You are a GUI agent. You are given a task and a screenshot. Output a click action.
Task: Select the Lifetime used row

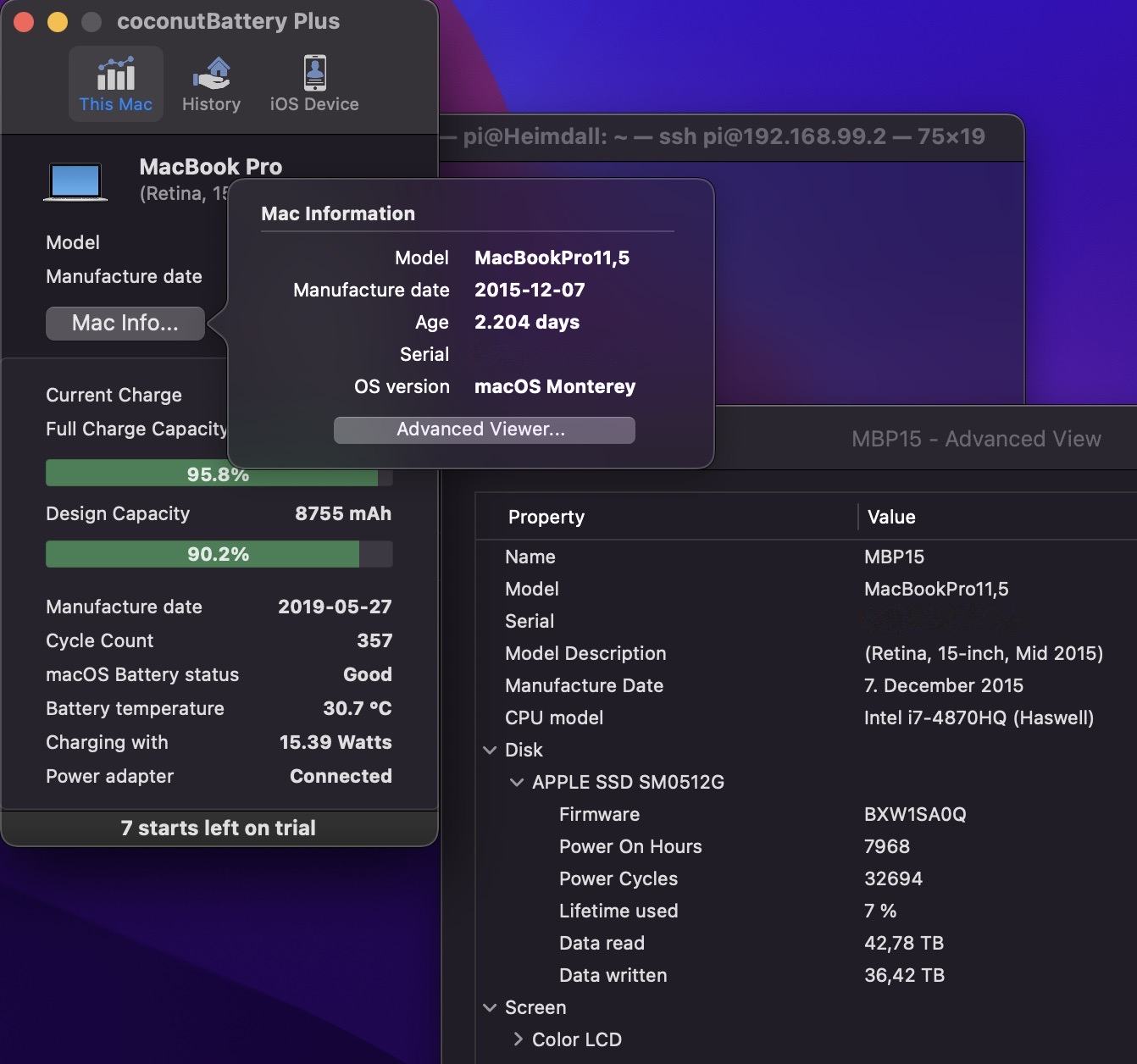806,911
